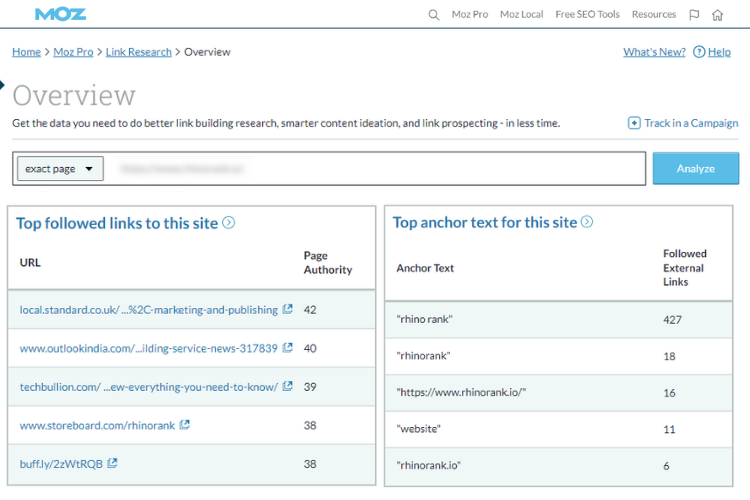Click the Track in a Campaign plus icon
This screenshot has width=750, height=500.
634,123
